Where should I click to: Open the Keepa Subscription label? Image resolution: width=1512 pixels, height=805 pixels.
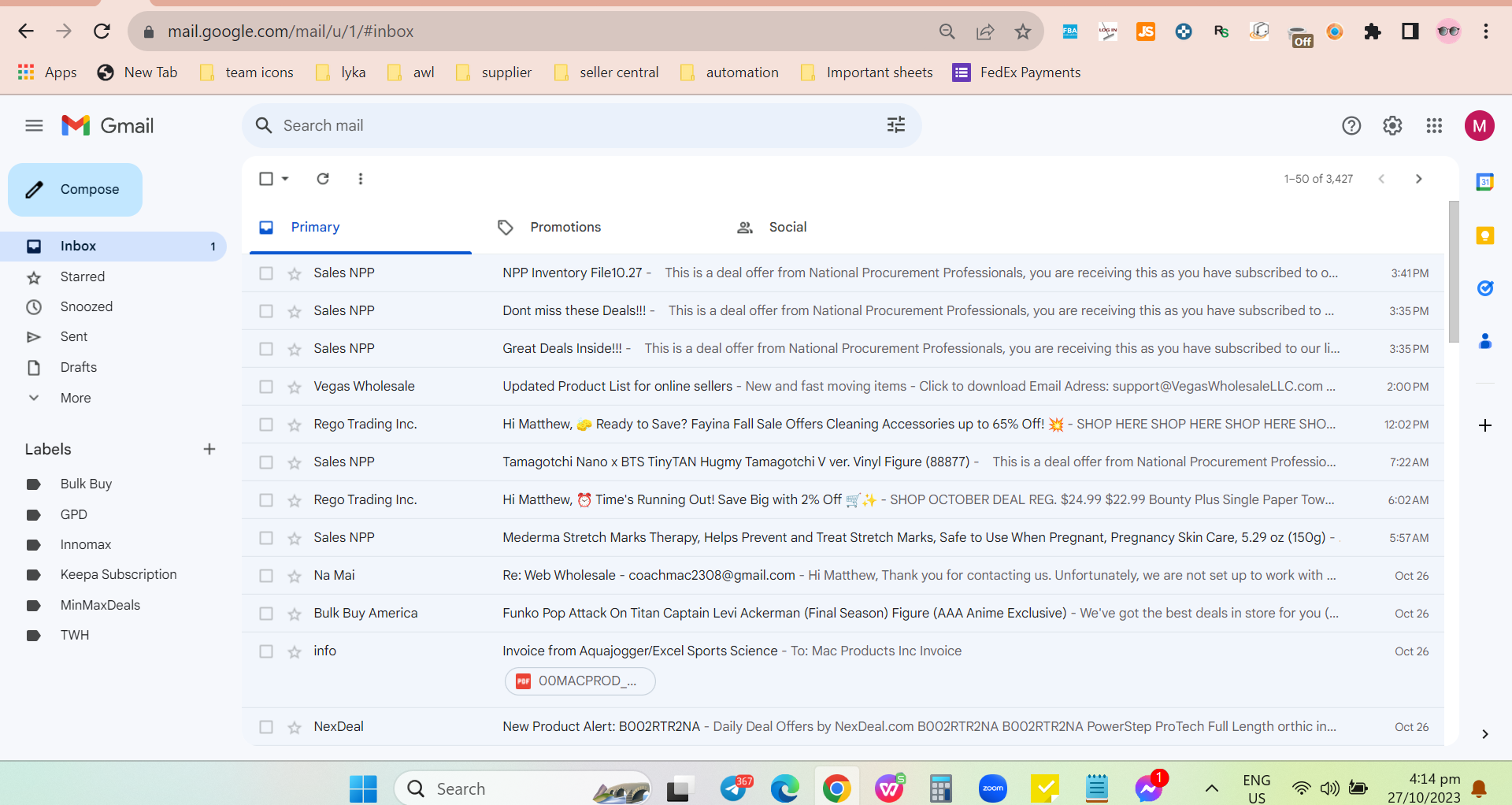point(118,574)
